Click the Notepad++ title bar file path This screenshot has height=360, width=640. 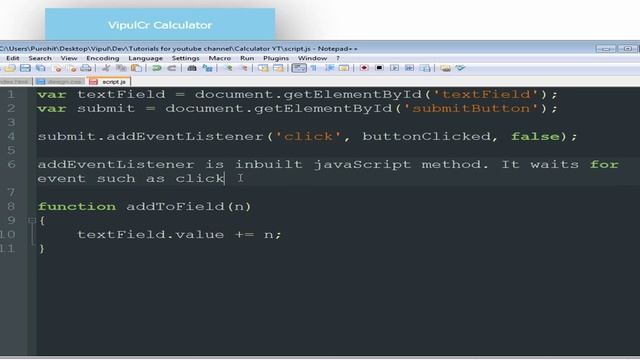178,49
